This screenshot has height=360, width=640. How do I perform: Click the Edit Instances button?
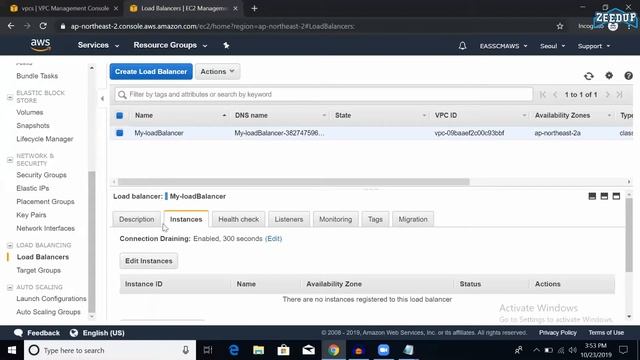pyautogui.click(x=149, y=261)
